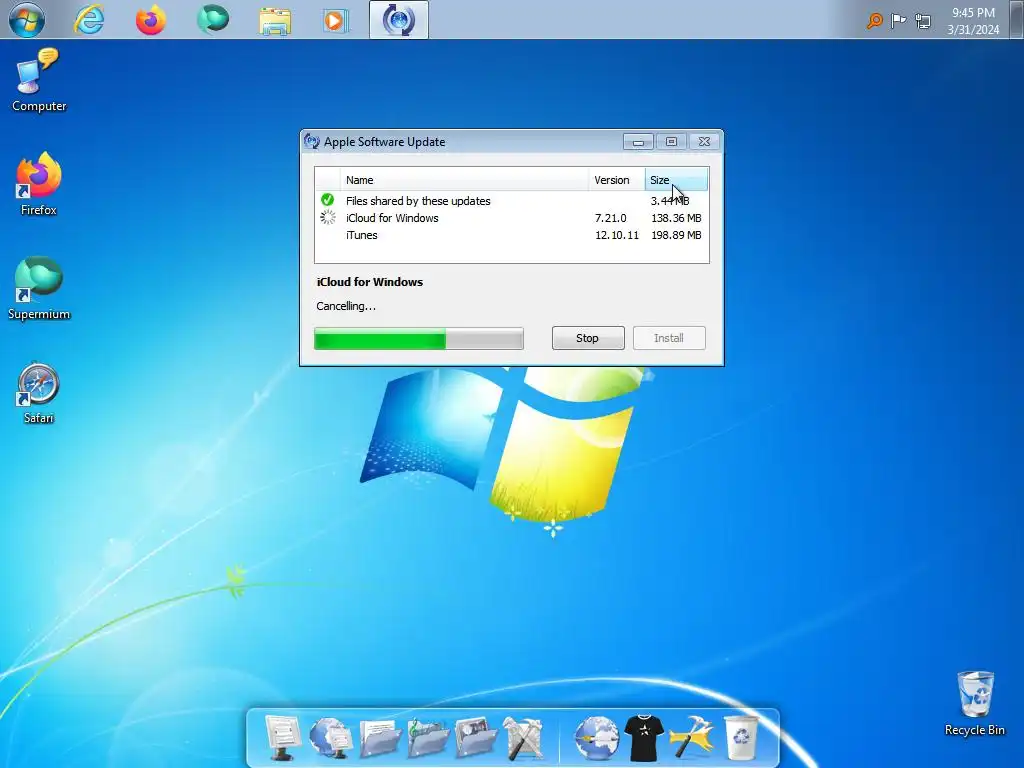Click the Stop button
This screenshot has height=768, width=1024.
tap(588, 338)
